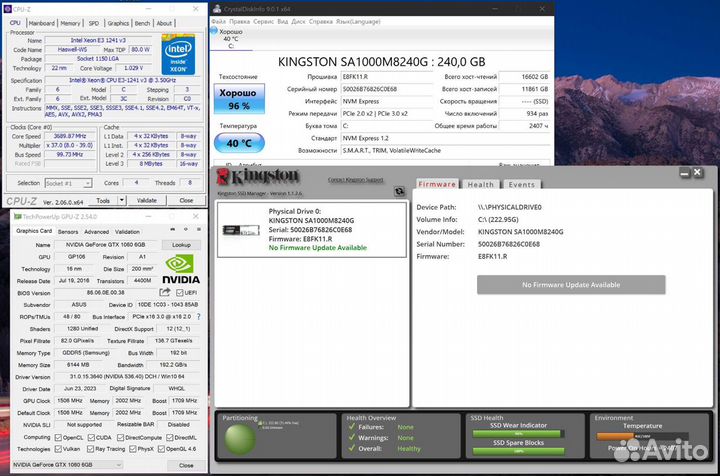The image size is (720, 476).
Task: Open the GPU selector dropdown in GPU-Z
Action: coord(67,465)
